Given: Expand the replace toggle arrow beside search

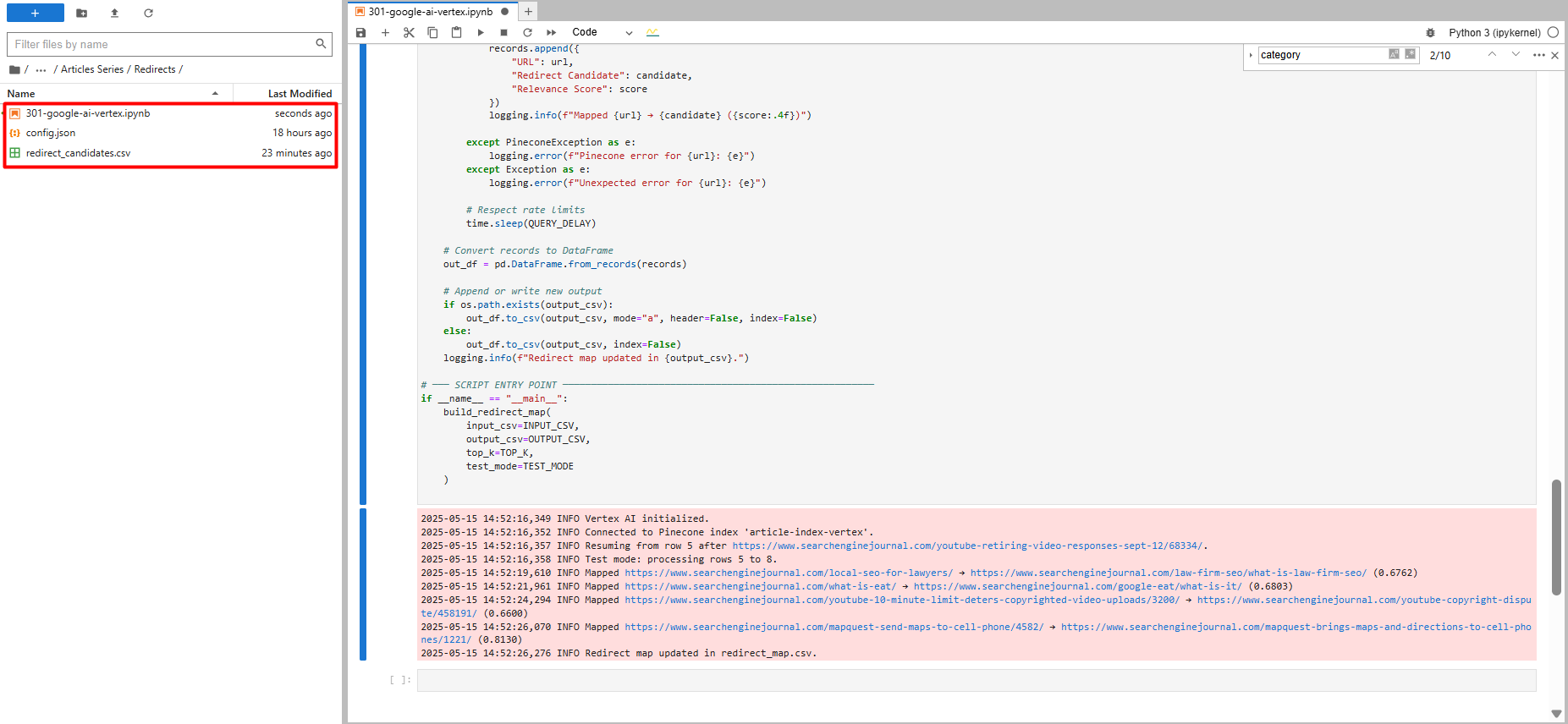Looking at the screenshot, I should click(x=1251, y=55).
